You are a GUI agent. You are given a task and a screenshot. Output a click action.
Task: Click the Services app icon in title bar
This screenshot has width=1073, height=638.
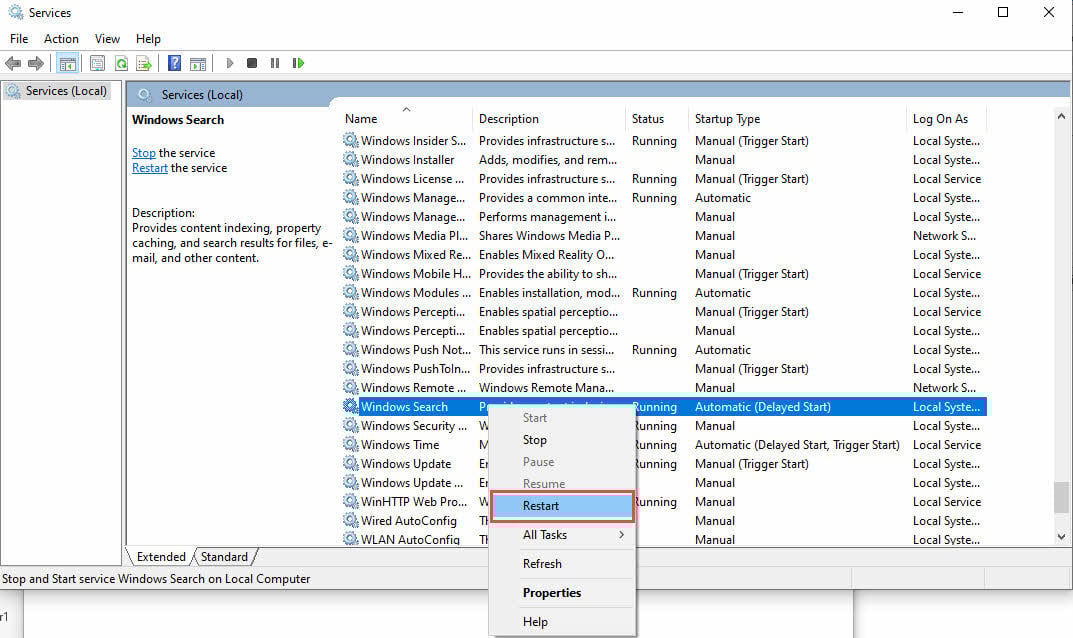15,12
